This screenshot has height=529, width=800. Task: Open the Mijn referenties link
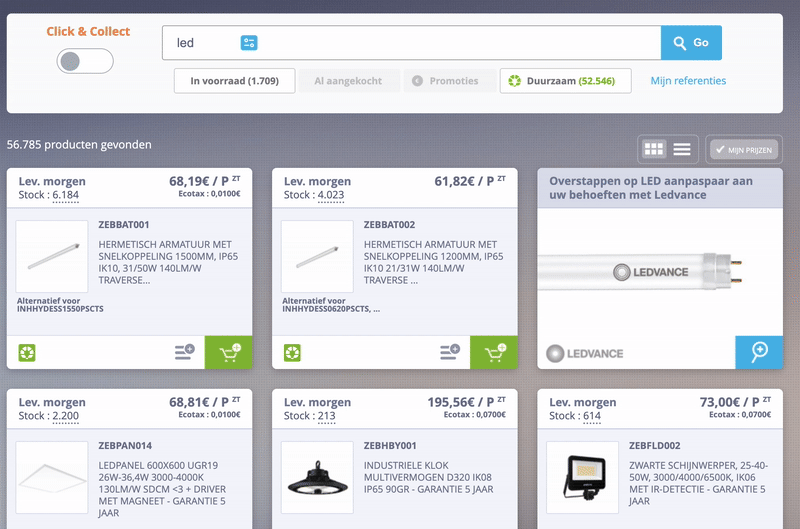click(688, 81)
